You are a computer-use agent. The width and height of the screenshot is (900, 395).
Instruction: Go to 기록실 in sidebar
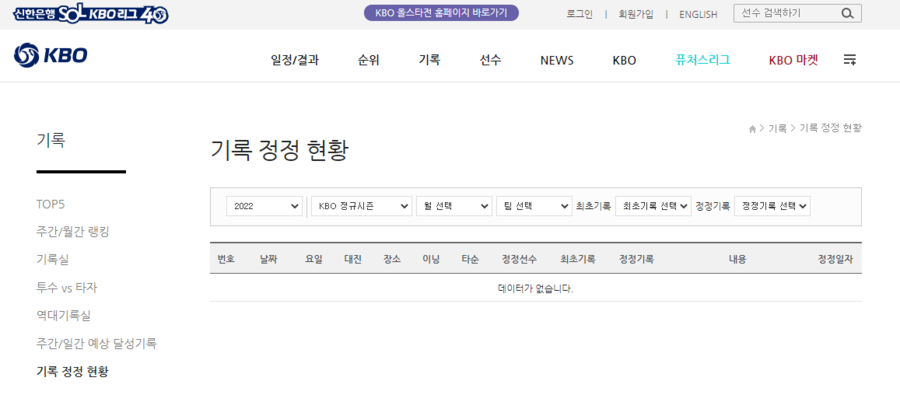[52, 260]
